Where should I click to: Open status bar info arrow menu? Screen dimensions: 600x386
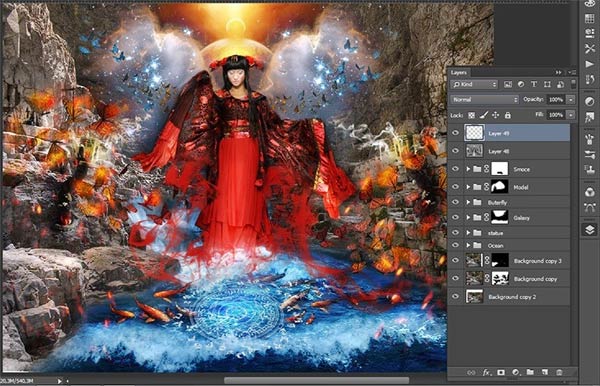point(59,381)
